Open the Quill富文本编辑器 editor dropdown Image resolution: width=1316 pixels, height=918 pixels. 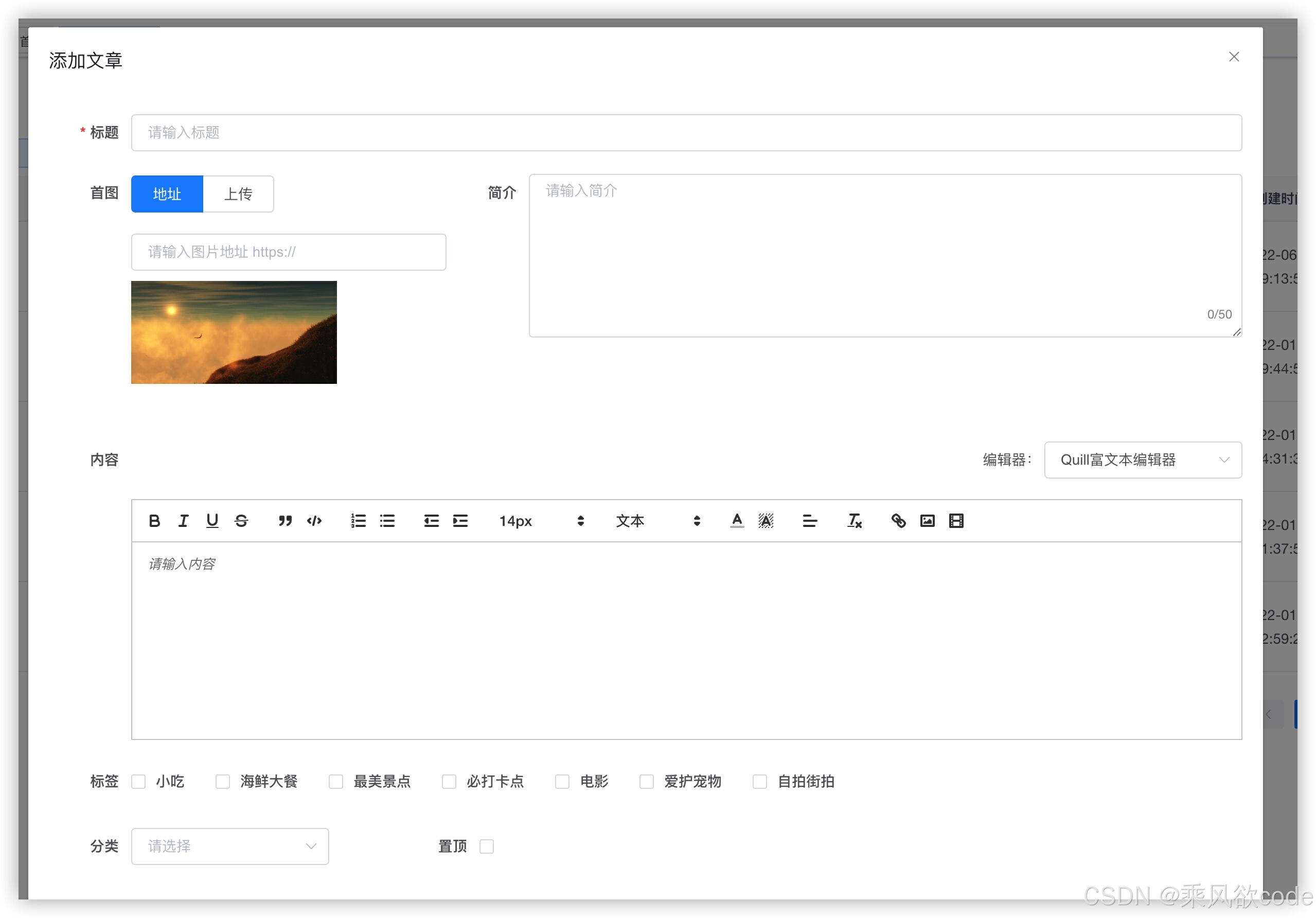[1142, 460]
